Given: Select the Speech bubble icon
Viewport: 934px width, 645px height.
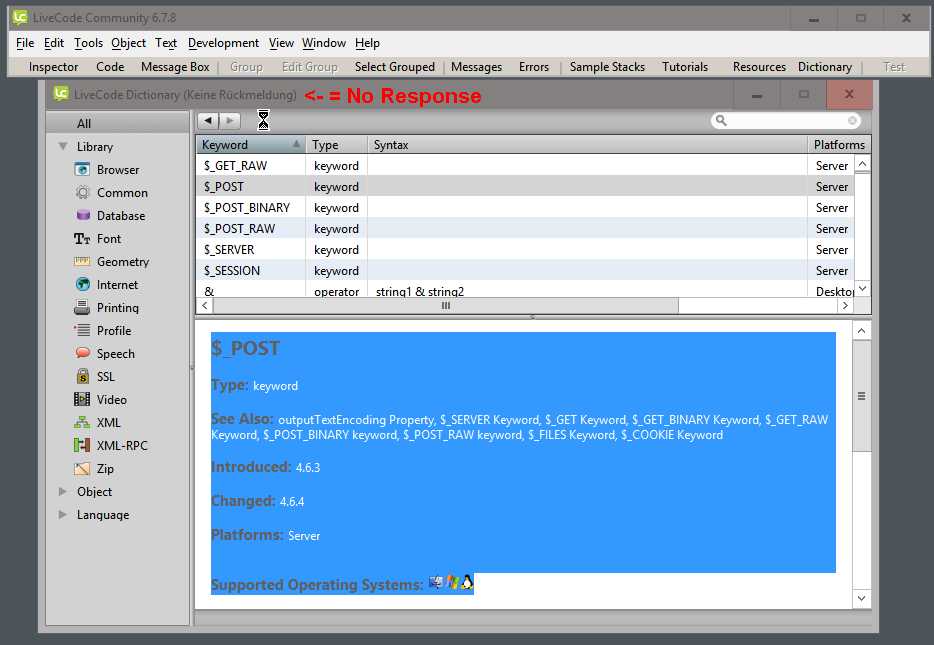Looking at the screenshot, I should [x=82, y=354].
